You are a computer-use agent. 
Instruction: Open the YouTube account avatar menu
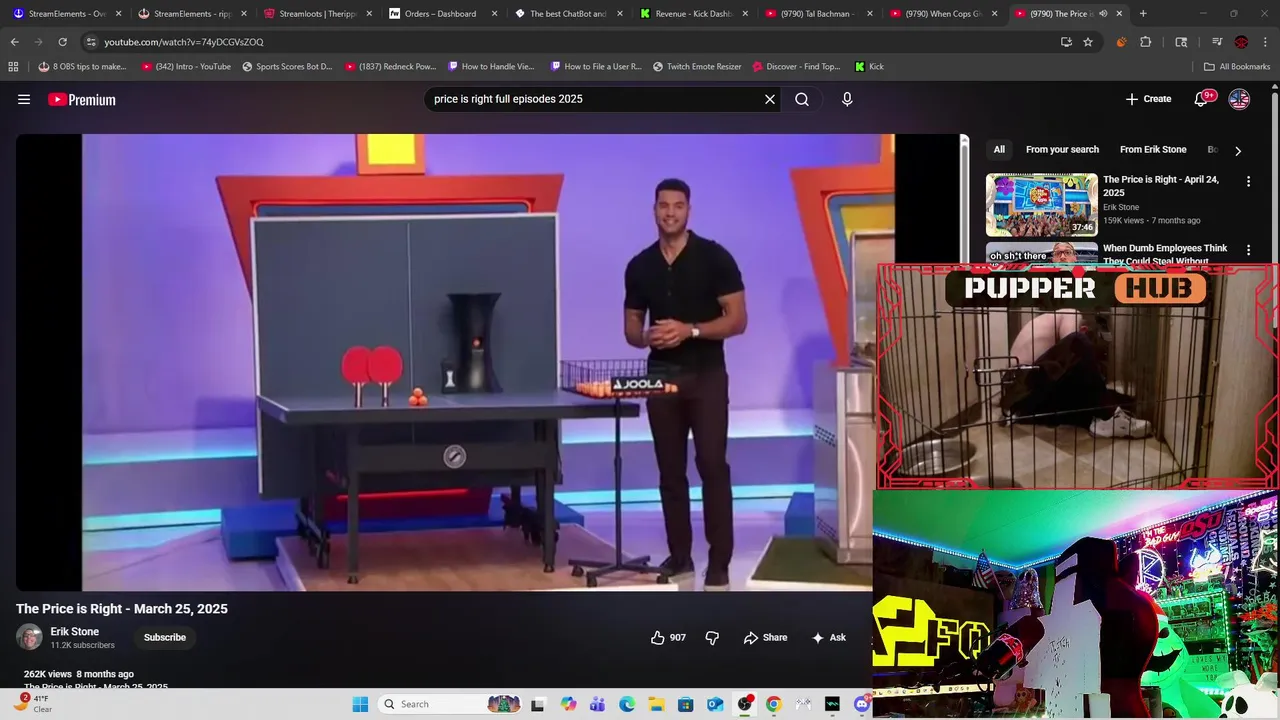click(x=1239, y=99)
